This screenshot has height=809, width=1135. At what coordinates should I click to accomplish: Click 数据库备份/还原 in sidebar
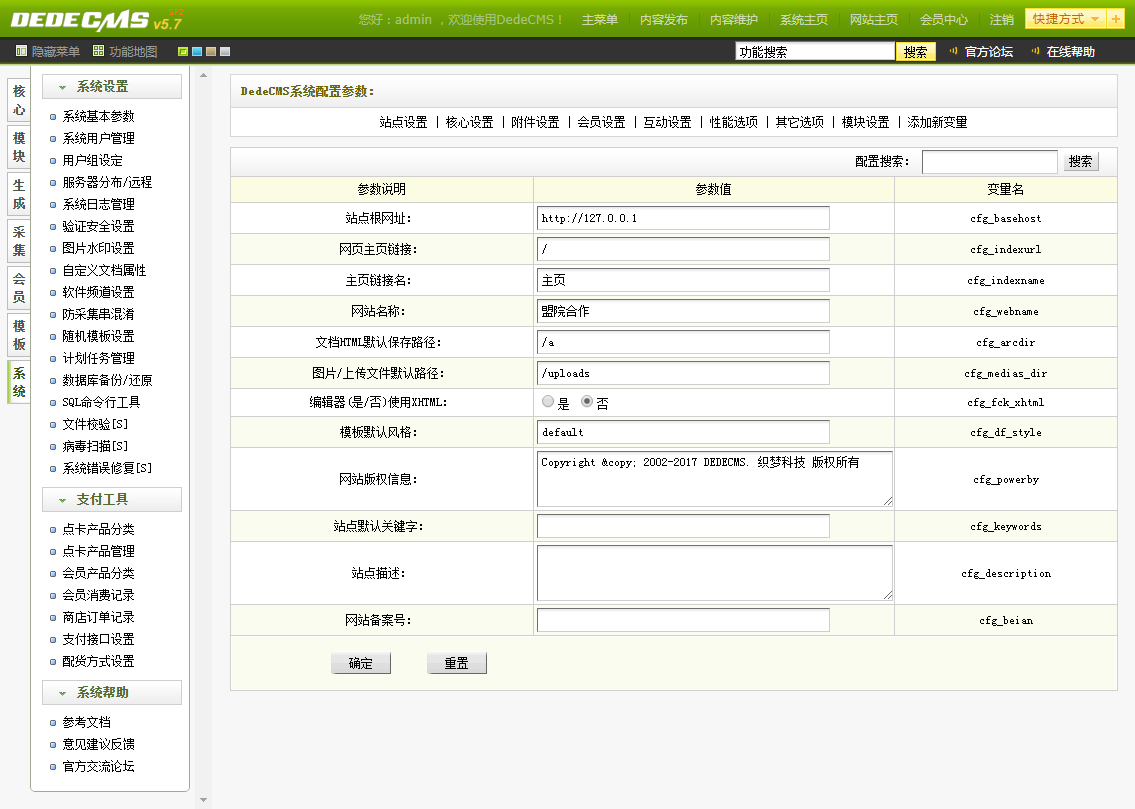tap(107, 380)
